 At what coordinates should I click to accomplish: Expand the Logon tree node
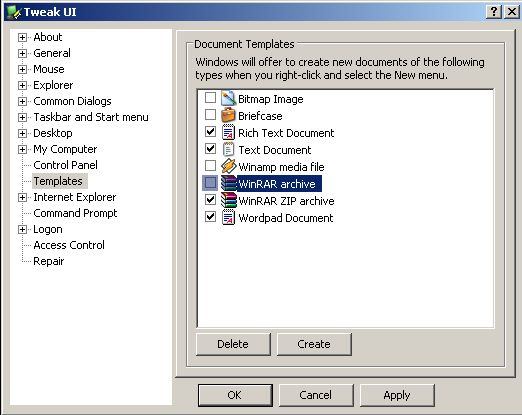coord(22,229)
